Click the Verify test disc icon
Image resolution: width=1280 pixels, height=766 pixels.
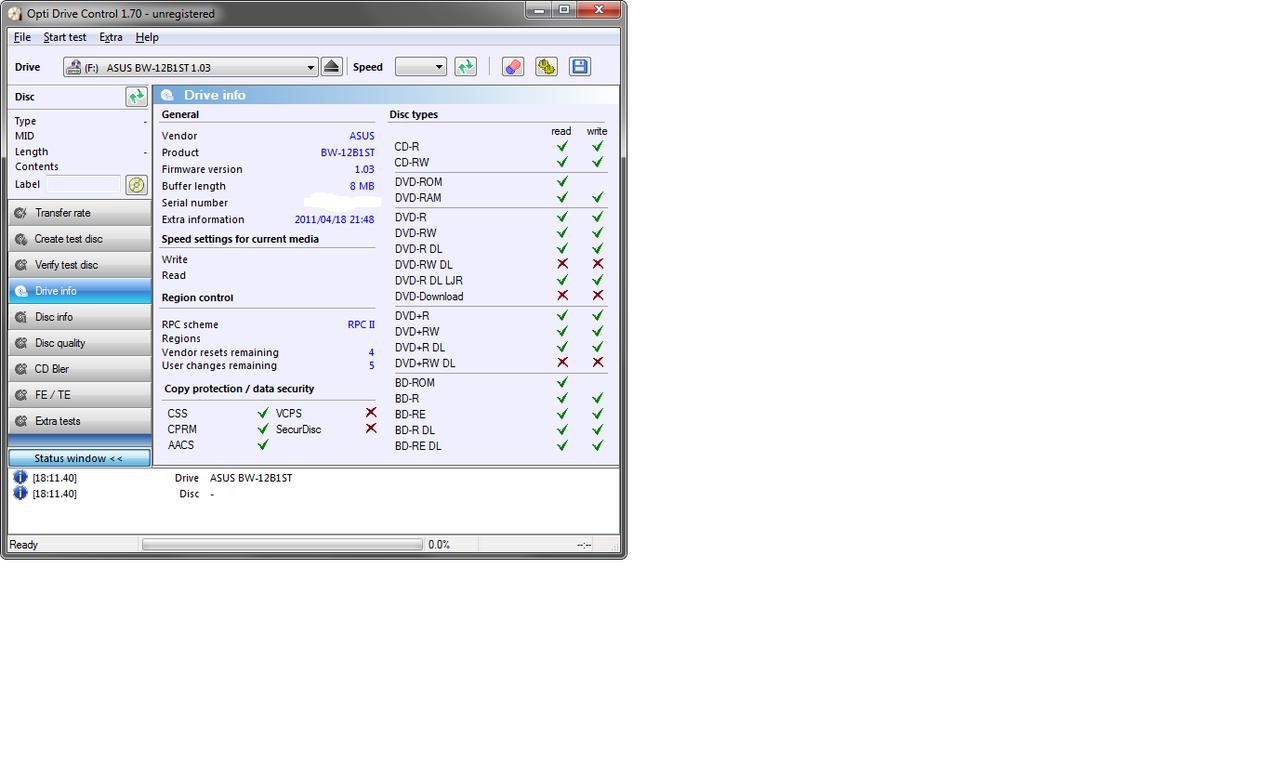(21, 265)
